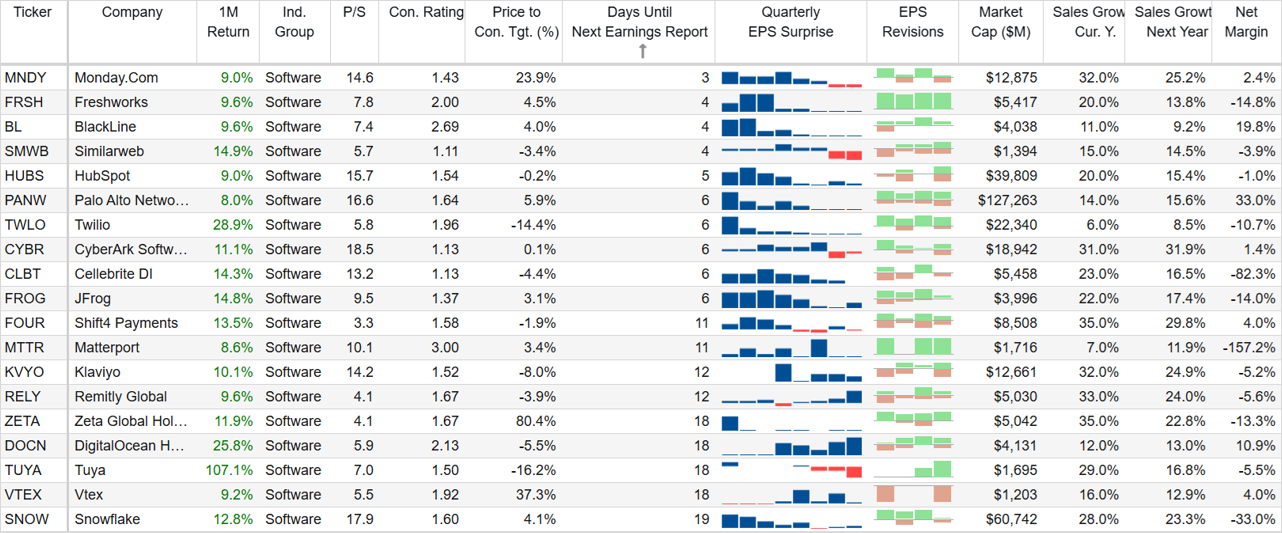Select the HubSpot company name
1282x533 pixels.
[x=102, y=176]
